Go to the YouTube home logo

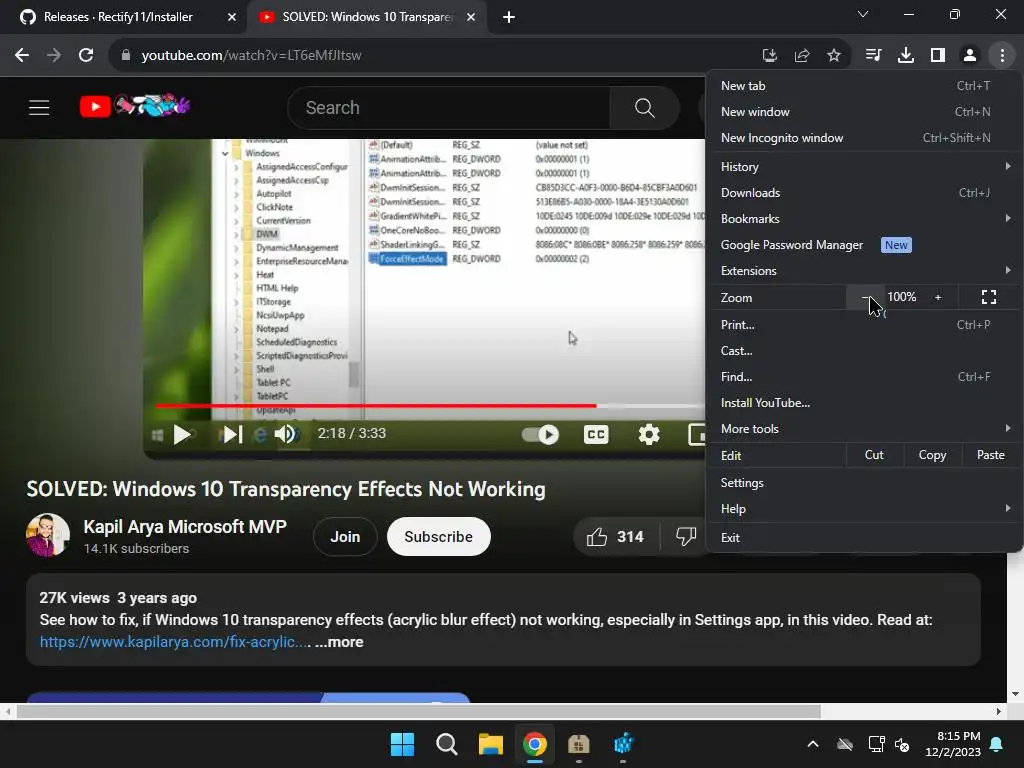(x=135, y=106)
